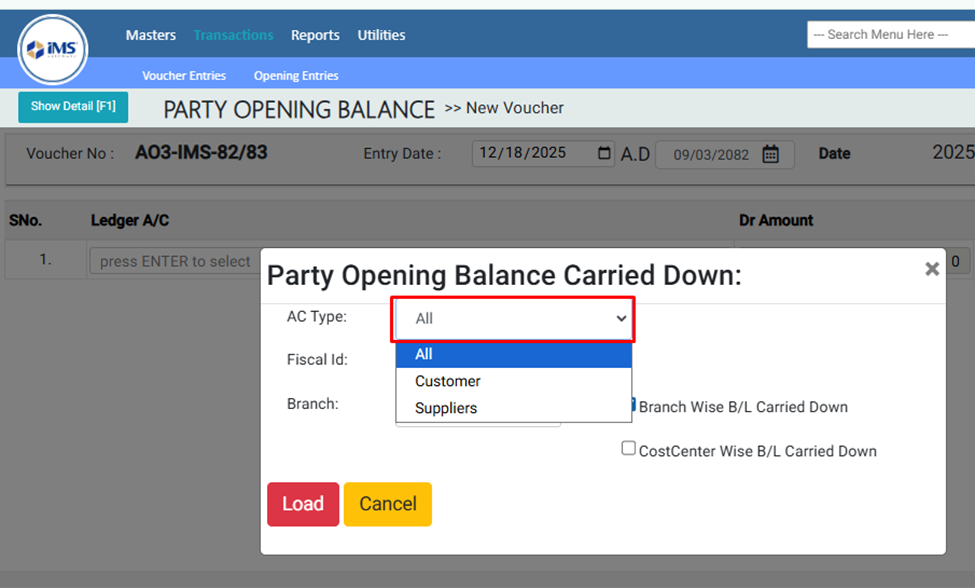Close the Carried Down dialog with X
Image resolution: width=975 pixels, height=588 pixels.
[x=931, y=269]
